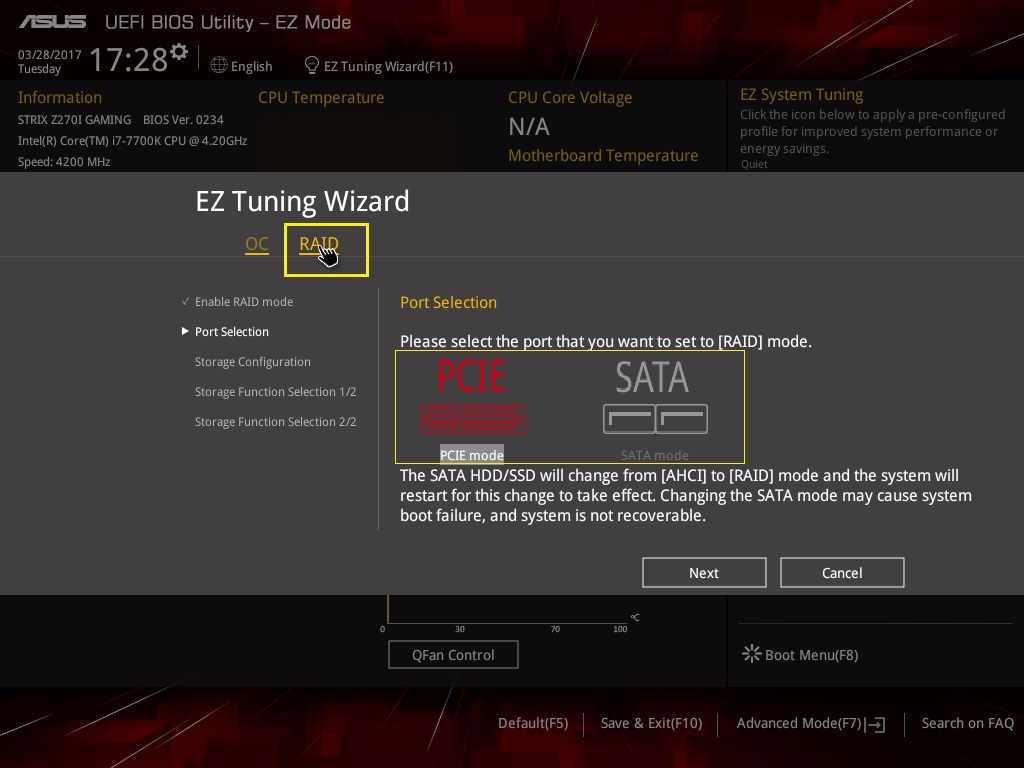Open the Boot Menu(F8)
This screenshot has height=768, width=1024.
[x=811, y=655]
